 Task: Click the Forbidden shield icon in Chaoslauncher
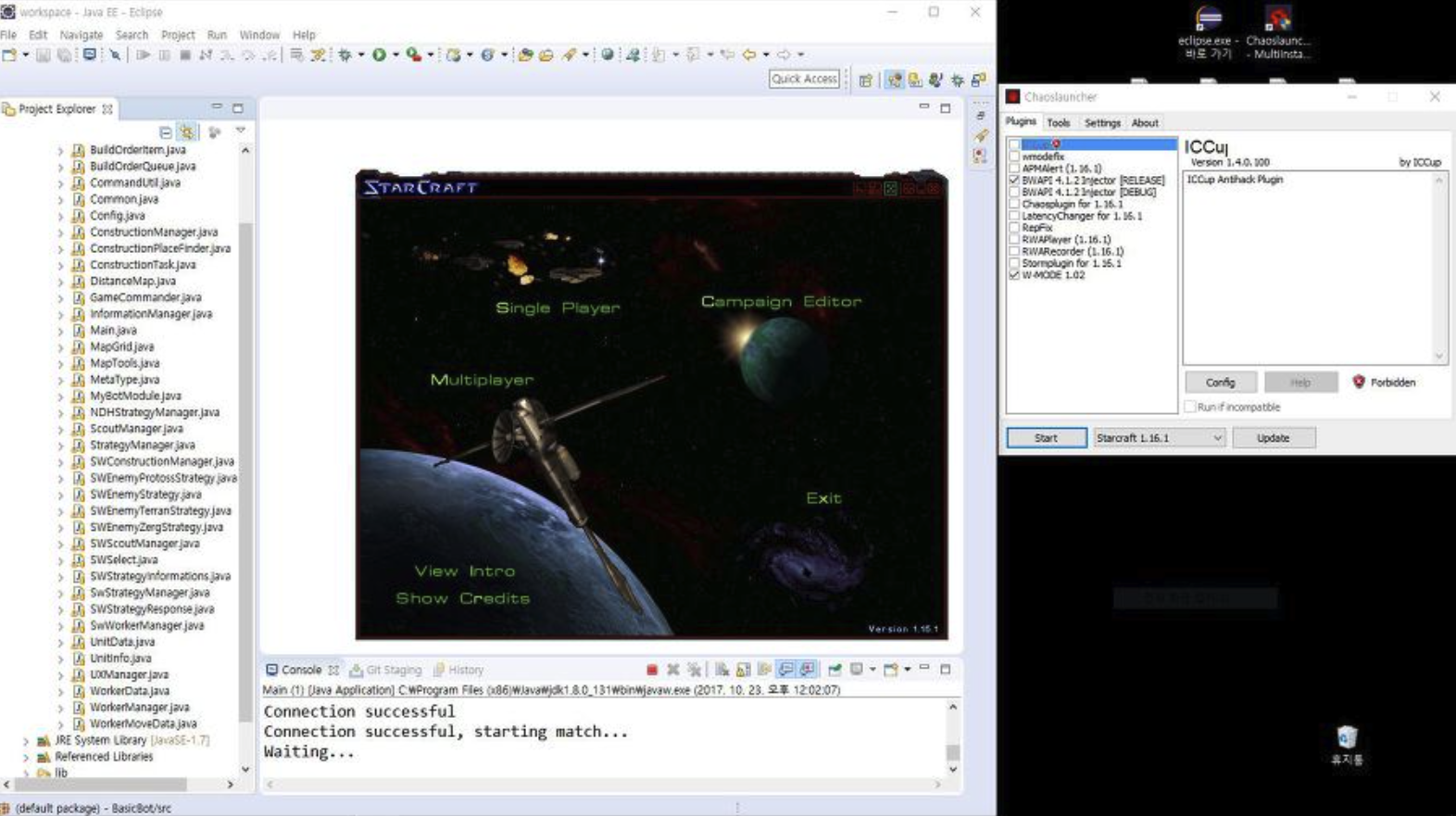click(x=1359, y=382)
